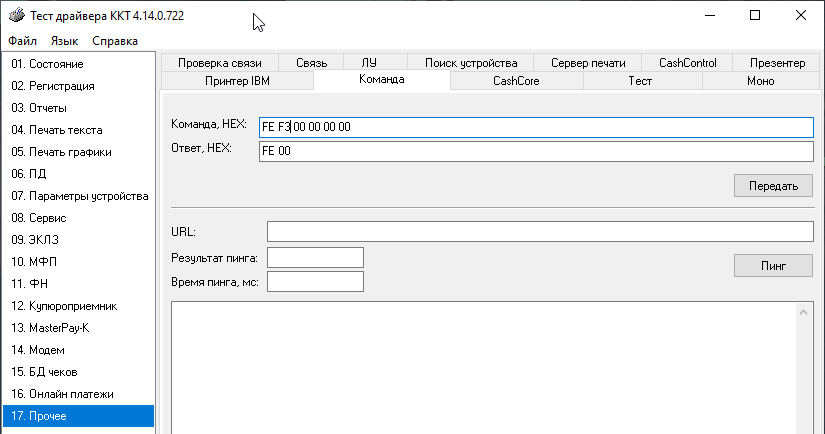Switch to the Моно tab

coord(760,81)
